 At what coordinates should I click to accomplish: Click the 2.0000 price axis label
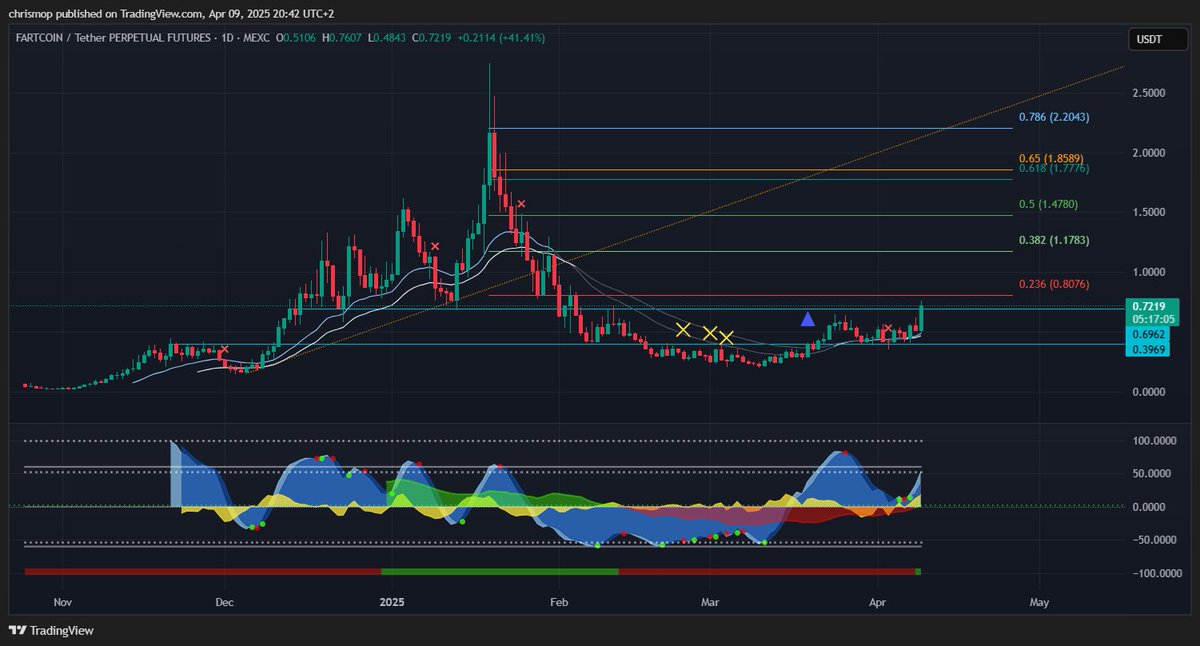click(x=1148, y=153)
